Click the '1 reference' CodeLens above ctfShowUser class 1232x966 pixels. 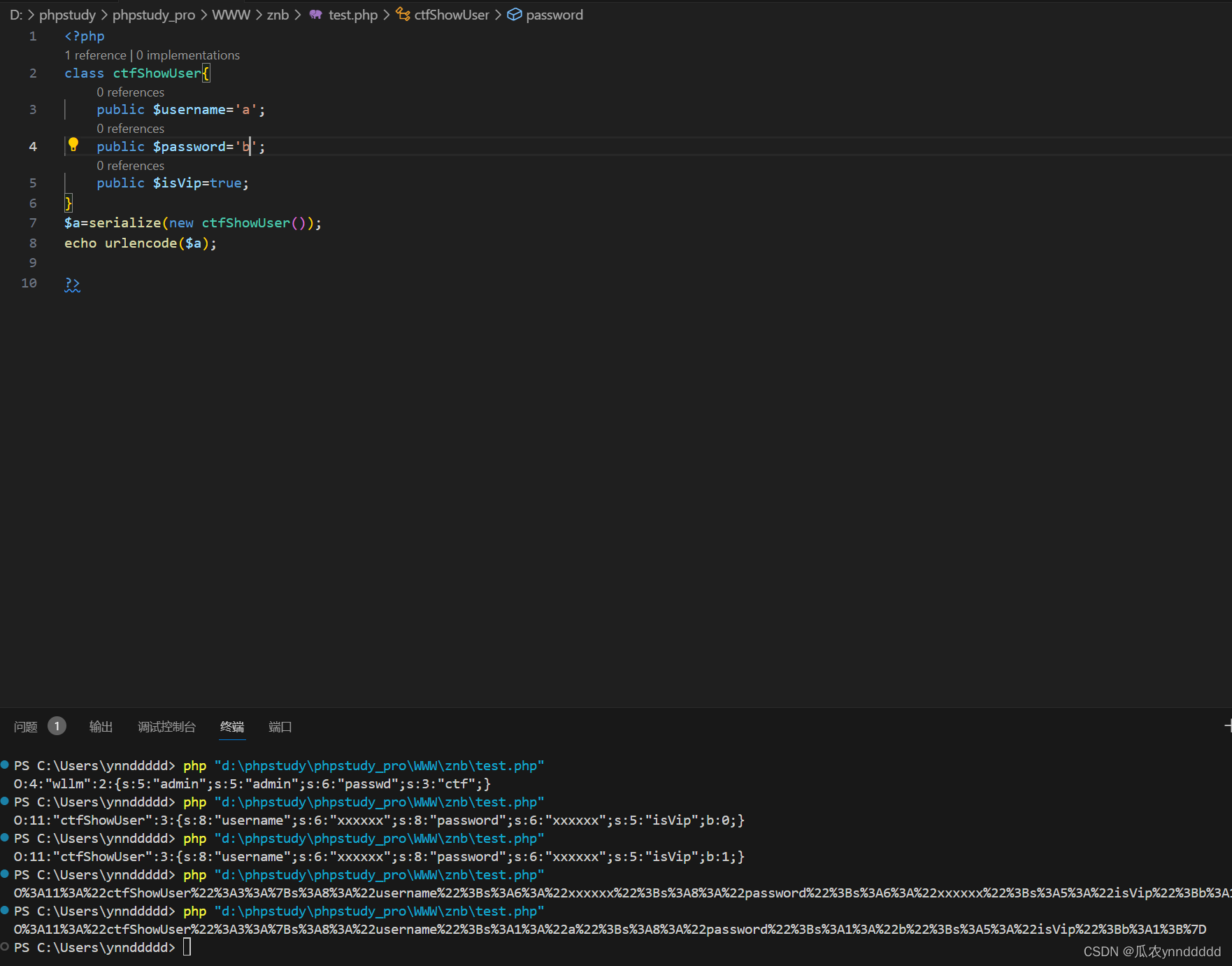95,55
